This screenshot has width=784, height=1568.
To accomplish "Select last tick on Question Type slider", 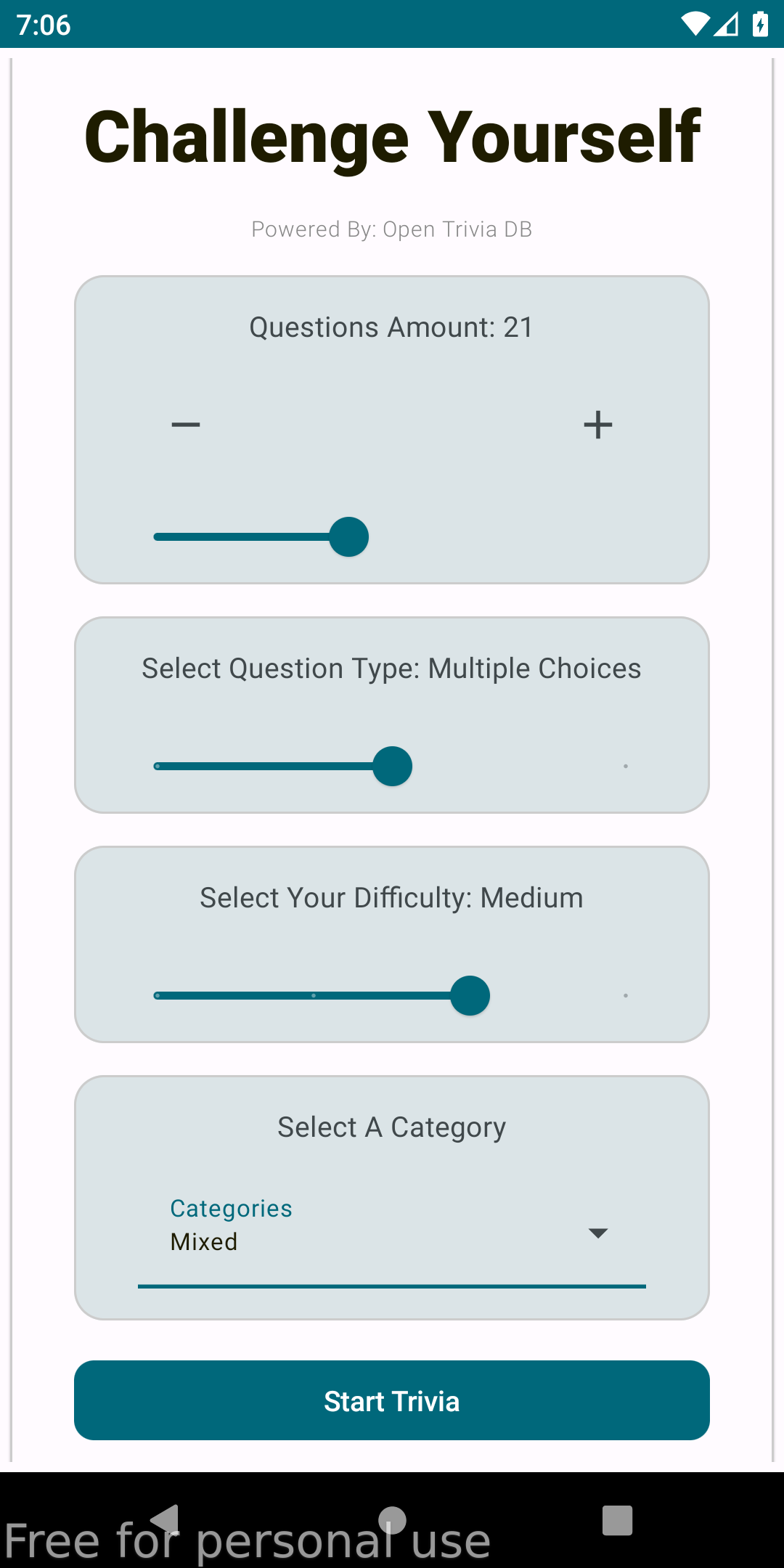I will [626, 767].
